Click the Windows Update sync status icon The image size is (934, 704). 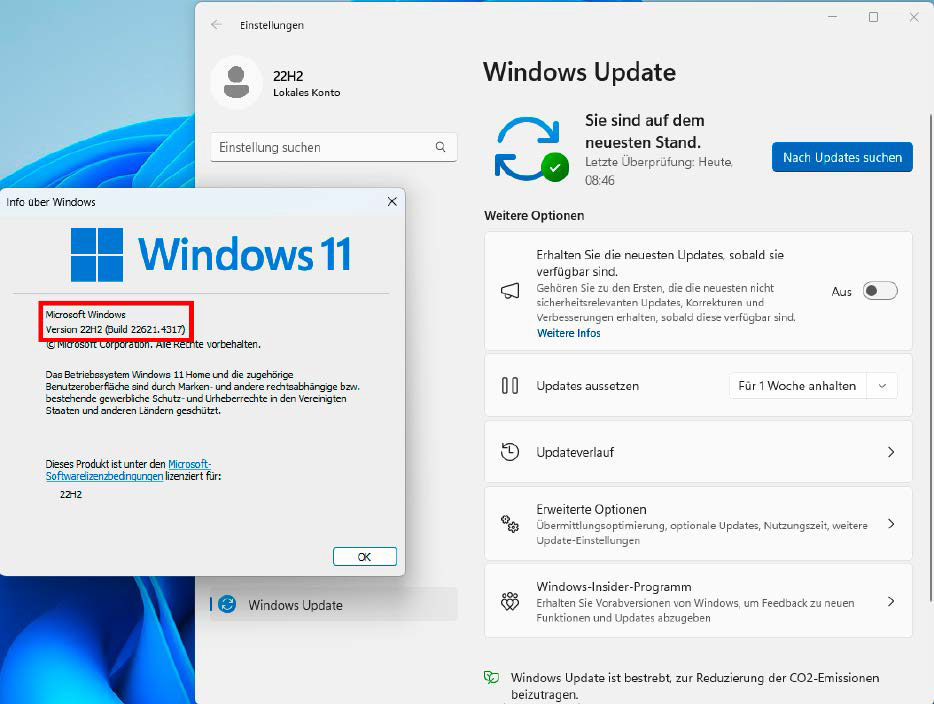(531, 149)
